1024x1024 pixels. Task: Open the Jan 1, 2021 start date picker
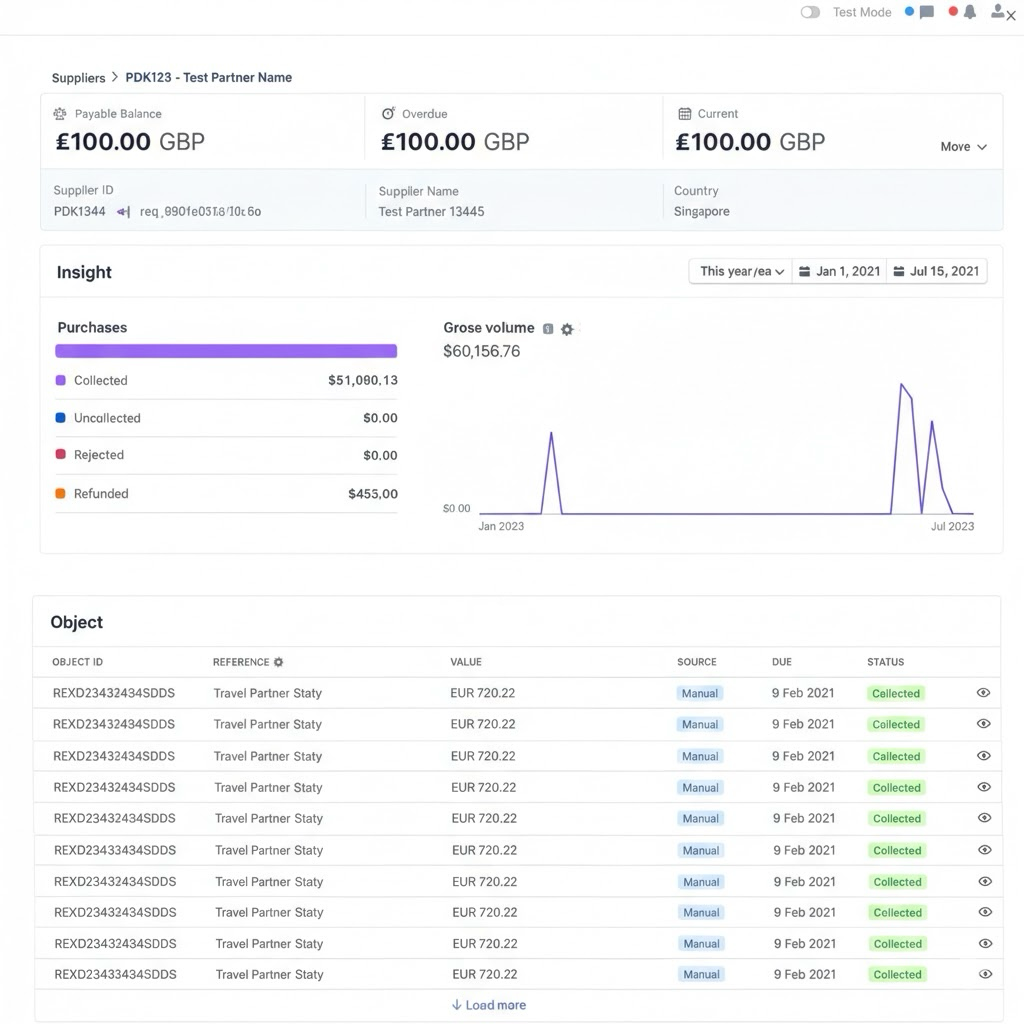(838, 271)
